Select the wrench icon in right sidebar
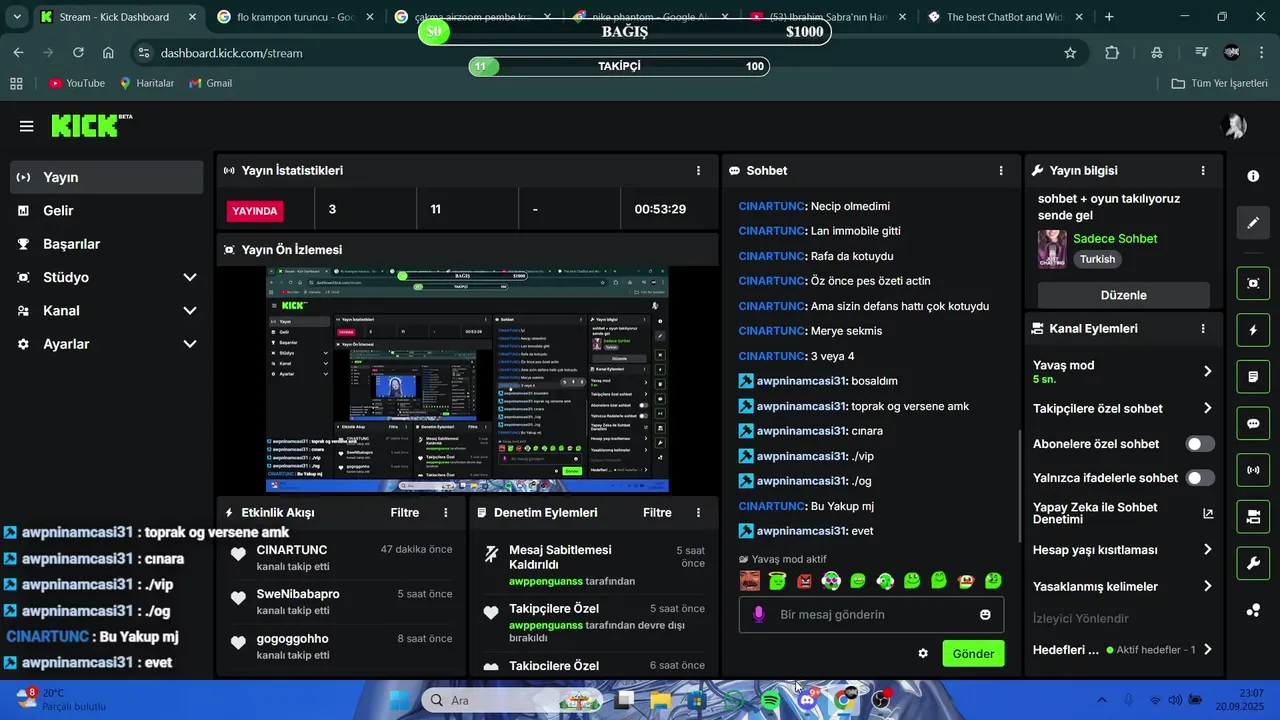 pos(1253,564)
